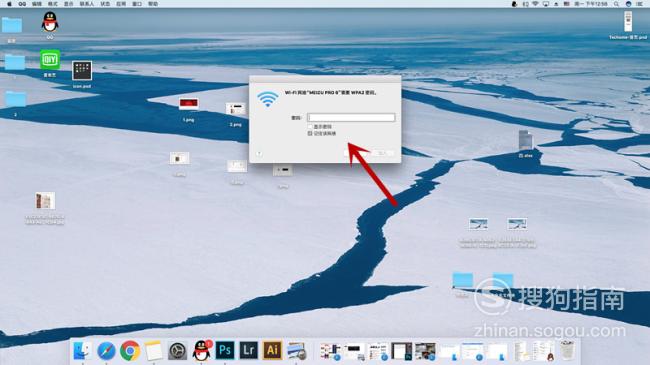The image size is (650, 365).
Task: Open Photoshop from the dock
Action: (x=225, y=350)
